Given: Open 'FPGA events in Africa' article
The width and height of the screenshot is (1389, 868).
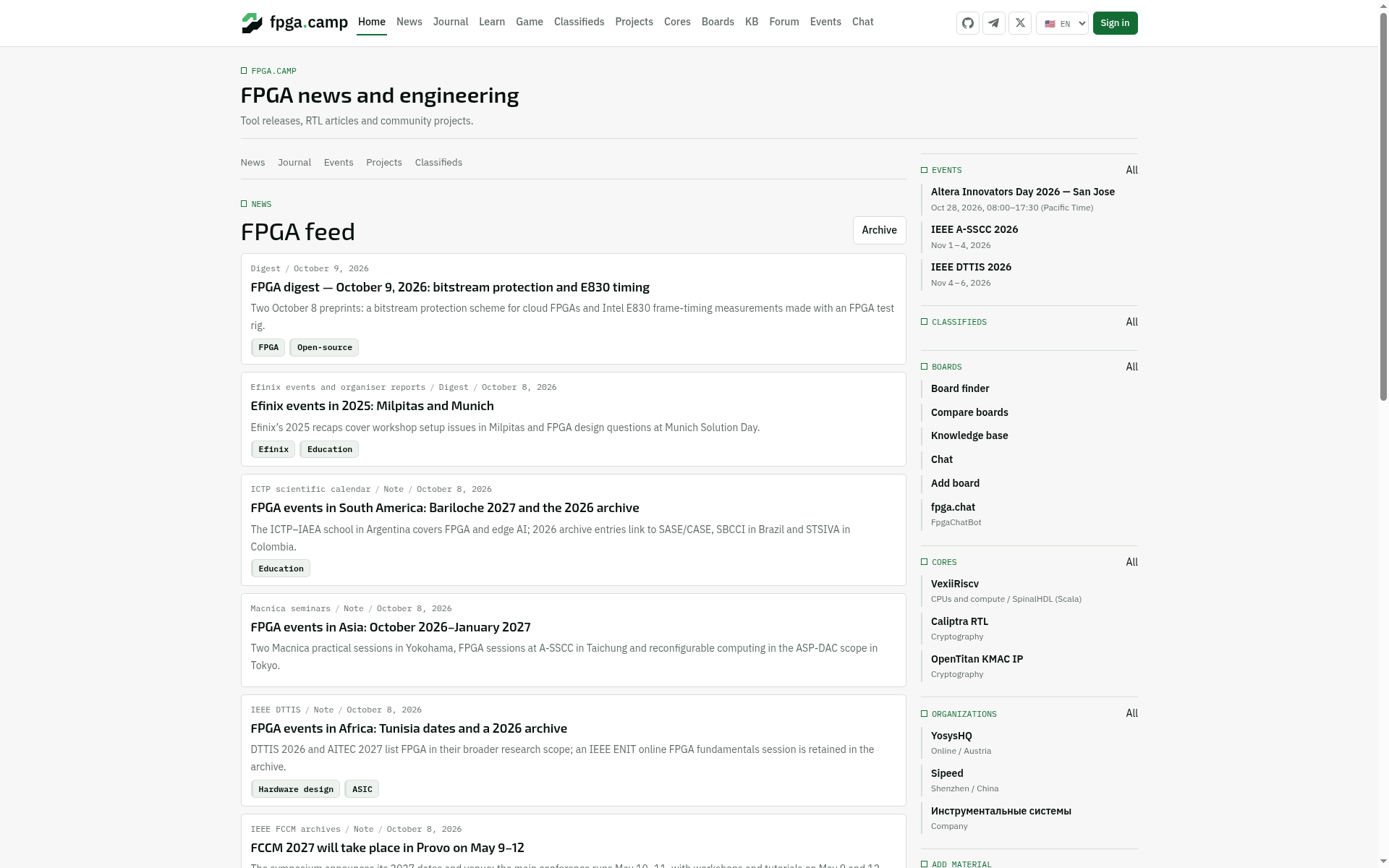Looking at the screenshot, I should [409, 728].
